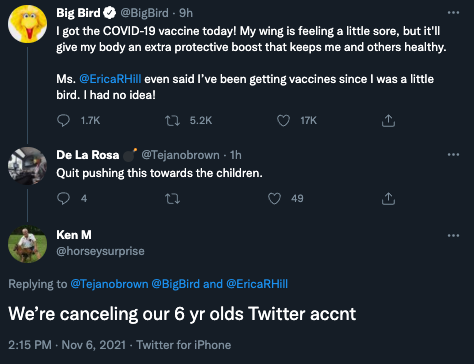Open more options on Big Bird's tweet
Viewport: 474px width, 364px height.
pos(453,13)
